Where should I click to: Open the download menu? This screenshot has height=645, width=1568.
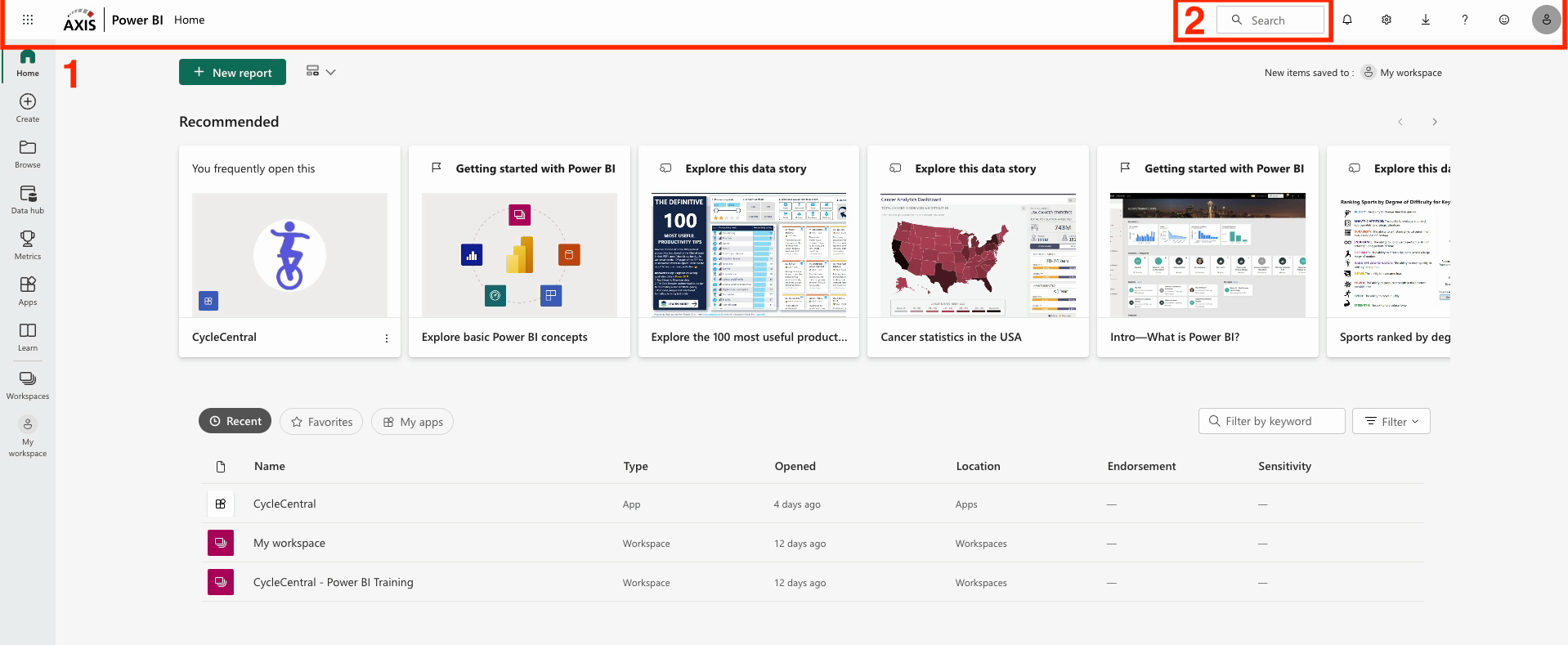1426,20
